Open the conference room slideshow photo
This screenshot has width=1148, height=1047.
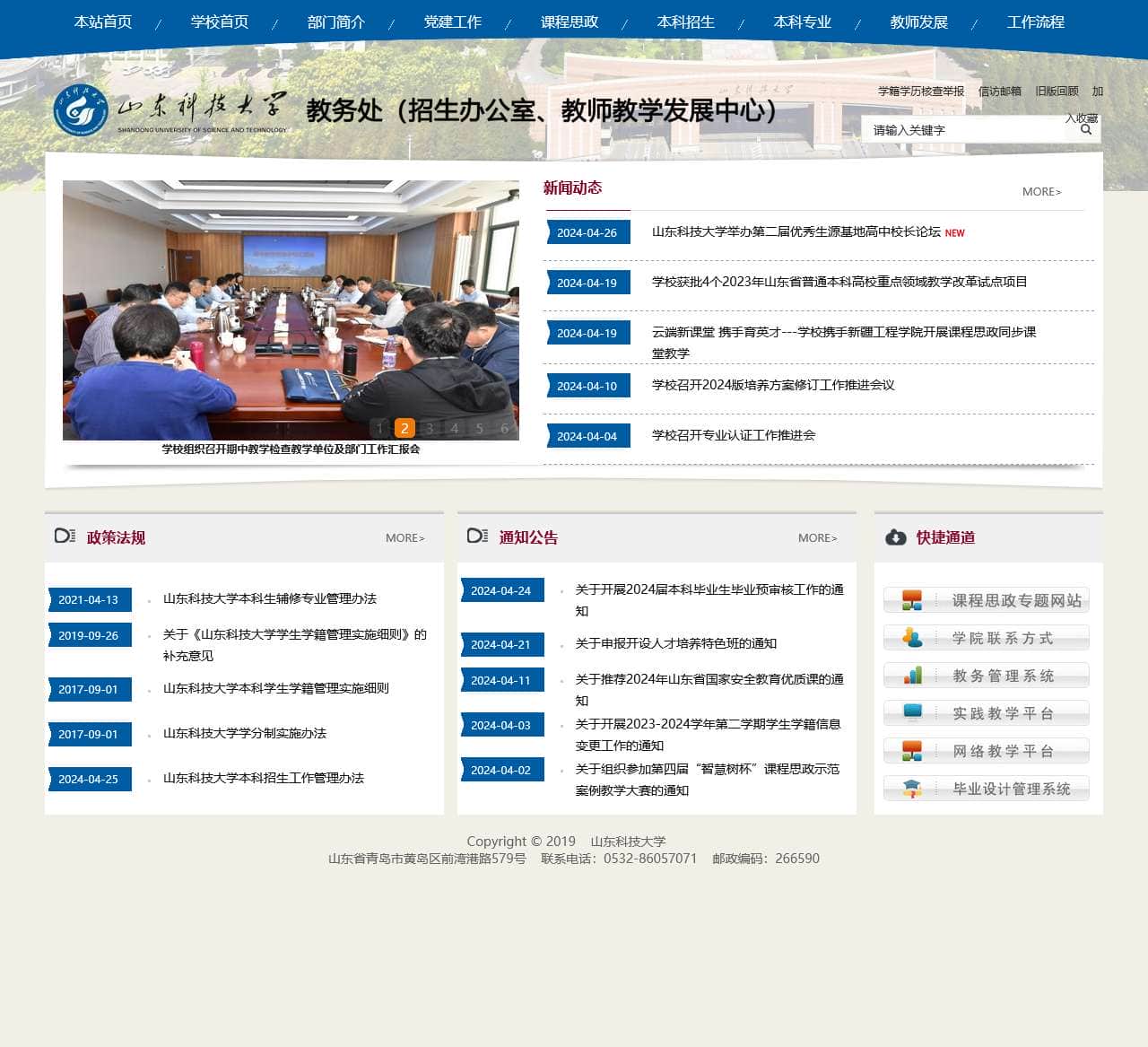point(291,310)
